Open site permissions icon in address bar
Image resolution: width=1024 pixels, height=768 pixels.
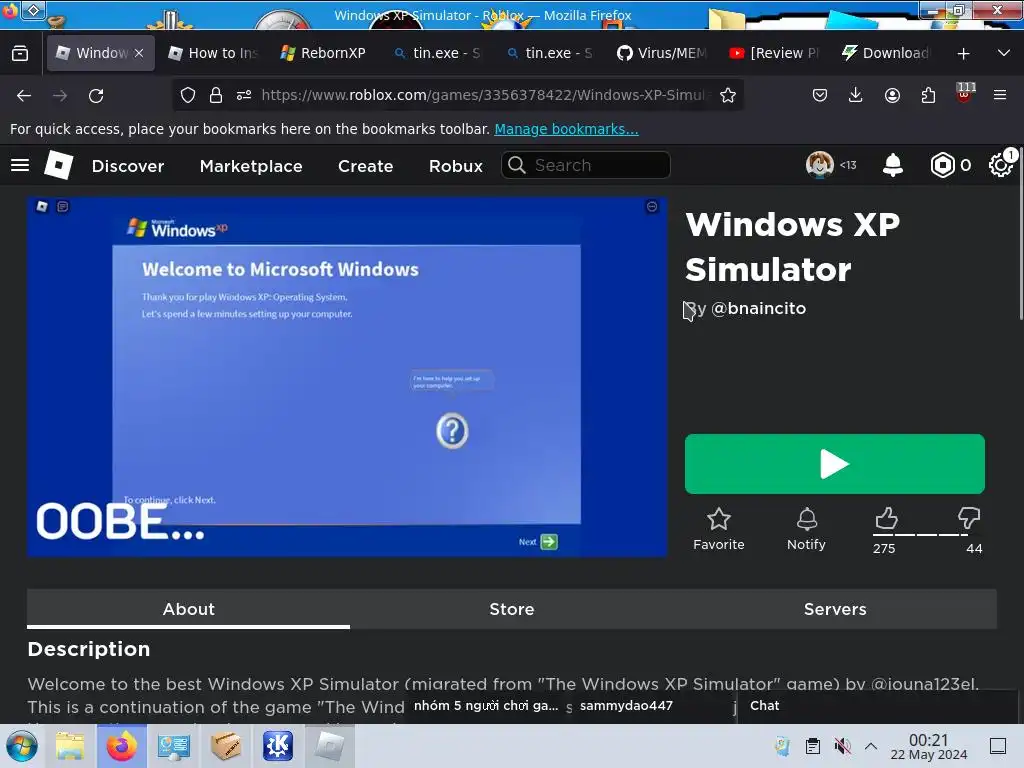244,95
